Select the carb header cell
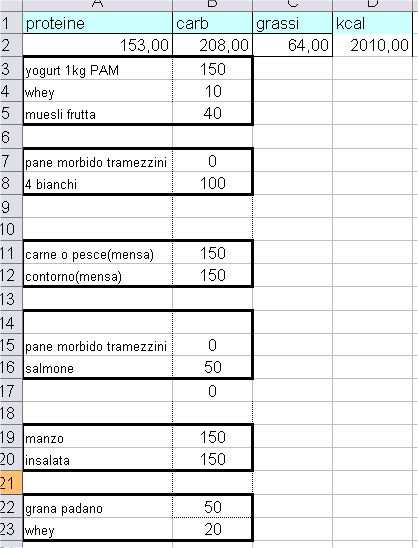This screenshot has width=418, height=548. tap(212, 23)
